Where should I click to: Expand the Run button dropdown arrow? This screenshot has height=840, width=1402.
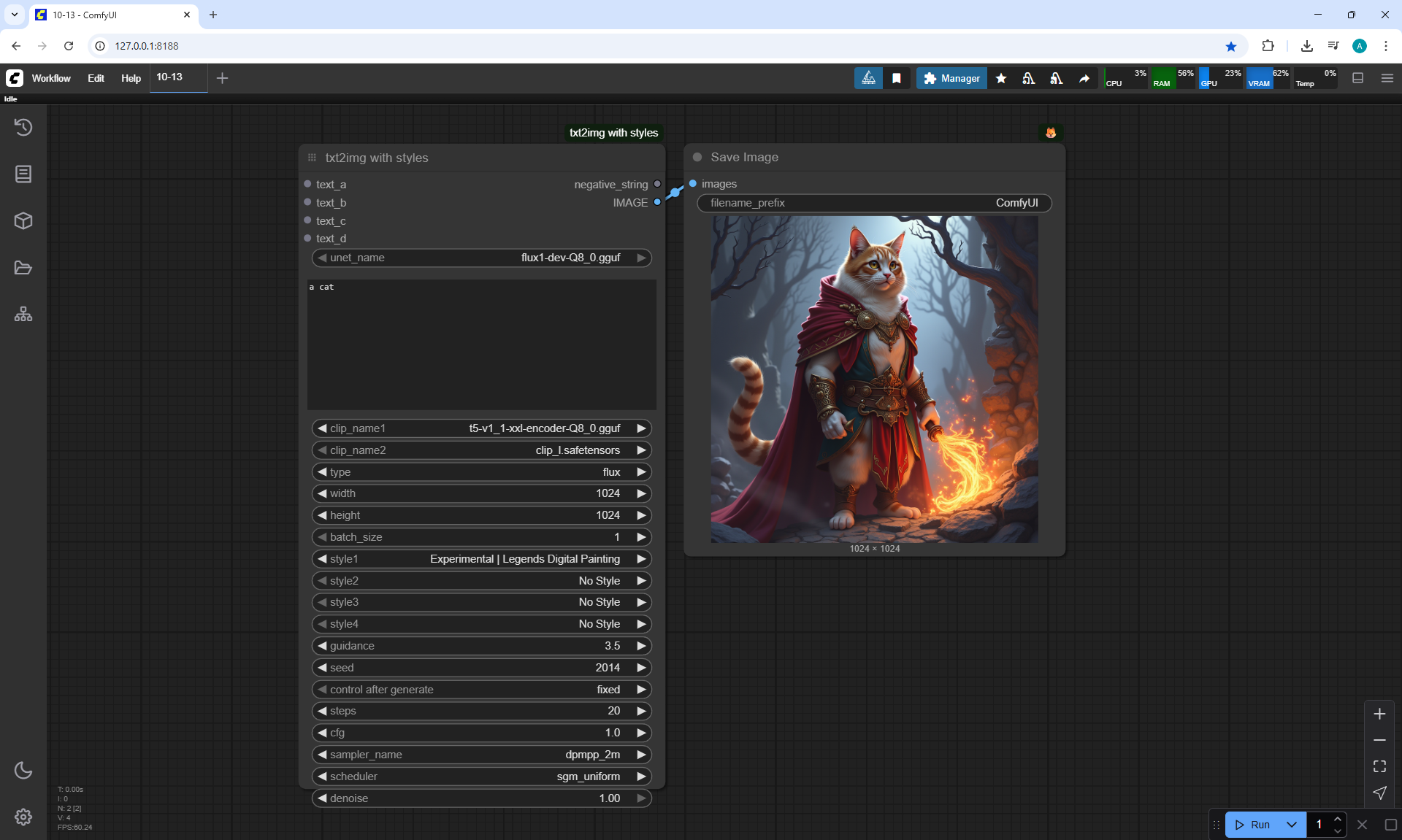pos(1292,825)
